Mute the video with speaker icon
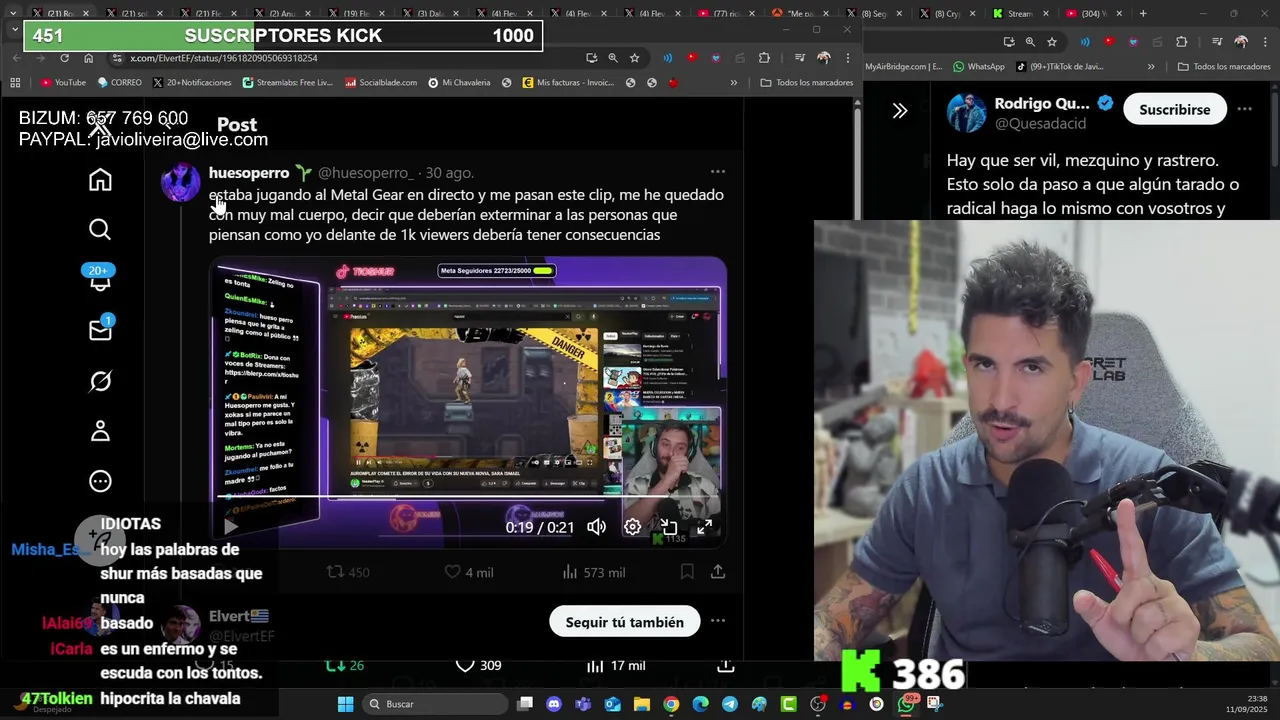 click(597, 527)
